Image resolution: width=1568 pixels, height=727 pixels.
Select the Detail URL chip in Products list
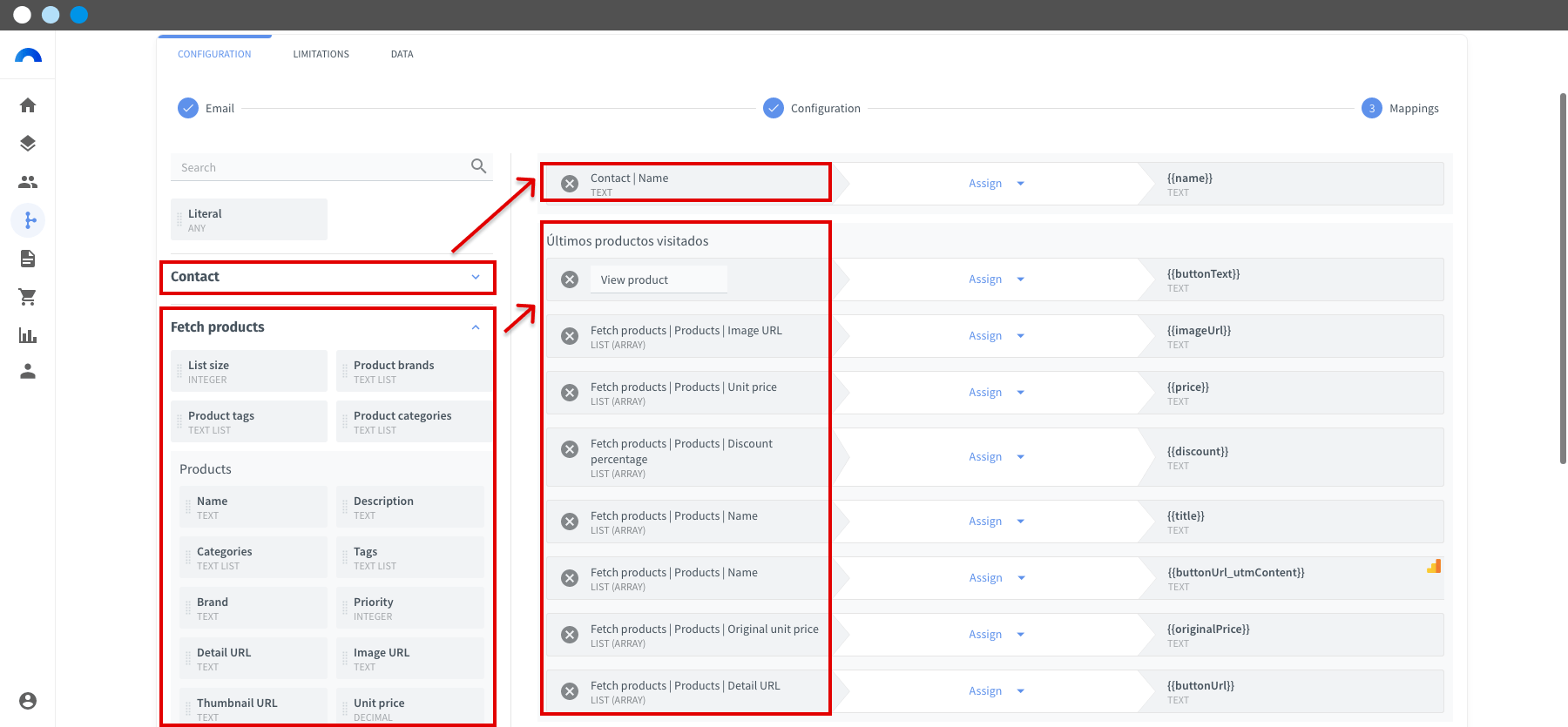(x=253, y=658)
